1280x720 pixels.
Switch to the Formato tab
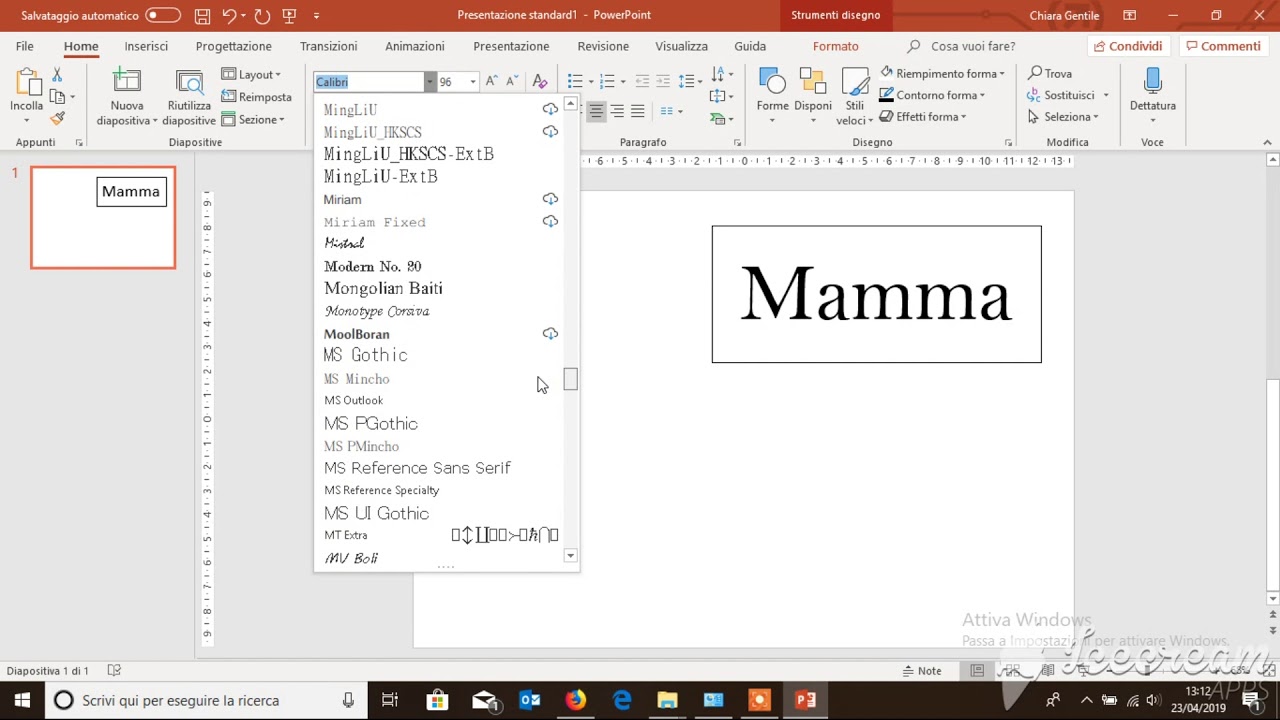point(835,46)
